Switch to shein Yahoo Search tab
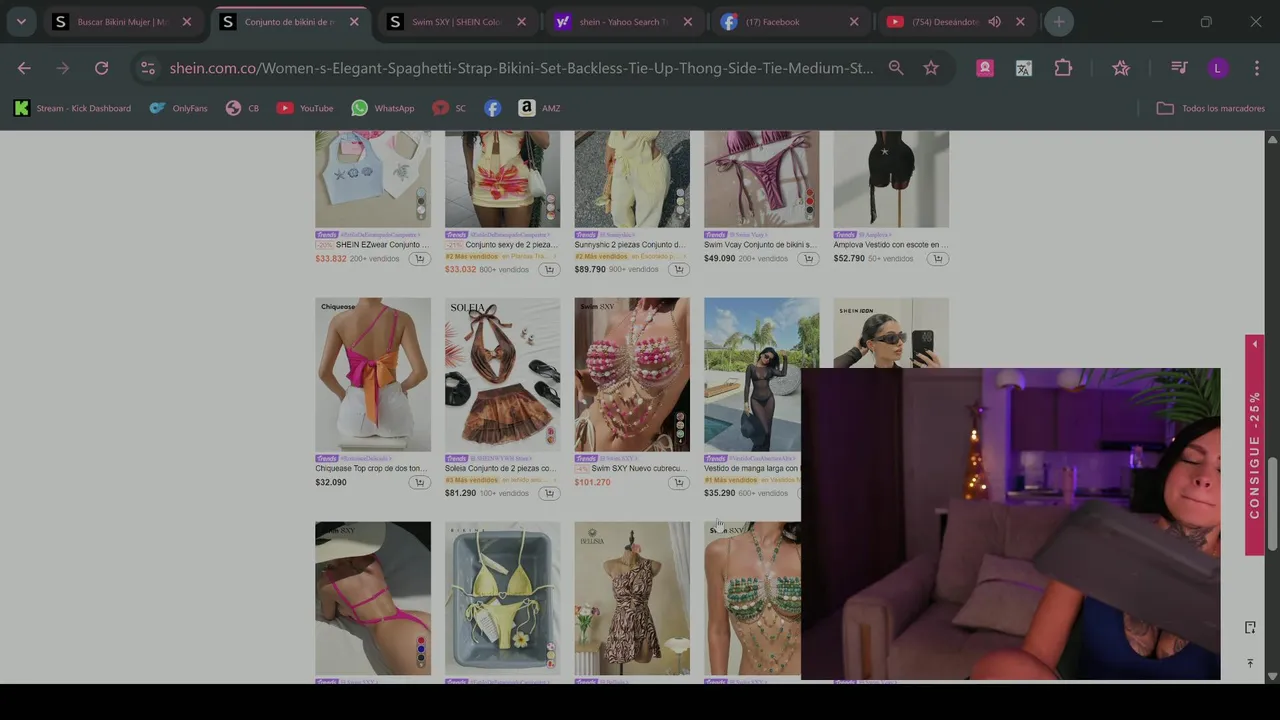The height and width of the screenshot is (720, 1280). click(624, 21)
